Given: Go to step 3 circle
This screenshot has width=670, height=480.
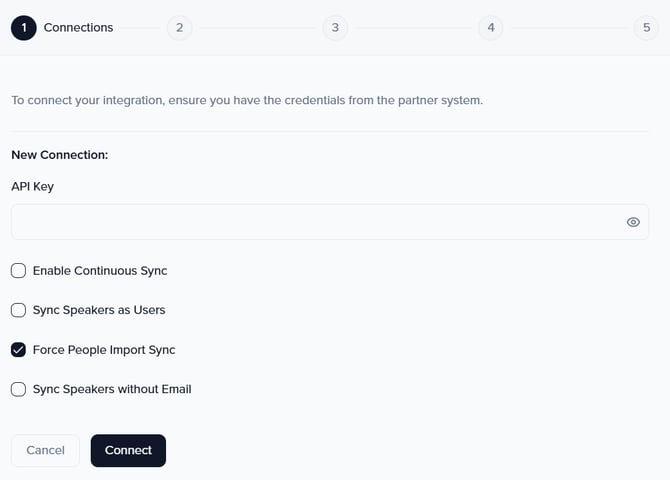Looking at the screenshot, I should pos(335,28).
